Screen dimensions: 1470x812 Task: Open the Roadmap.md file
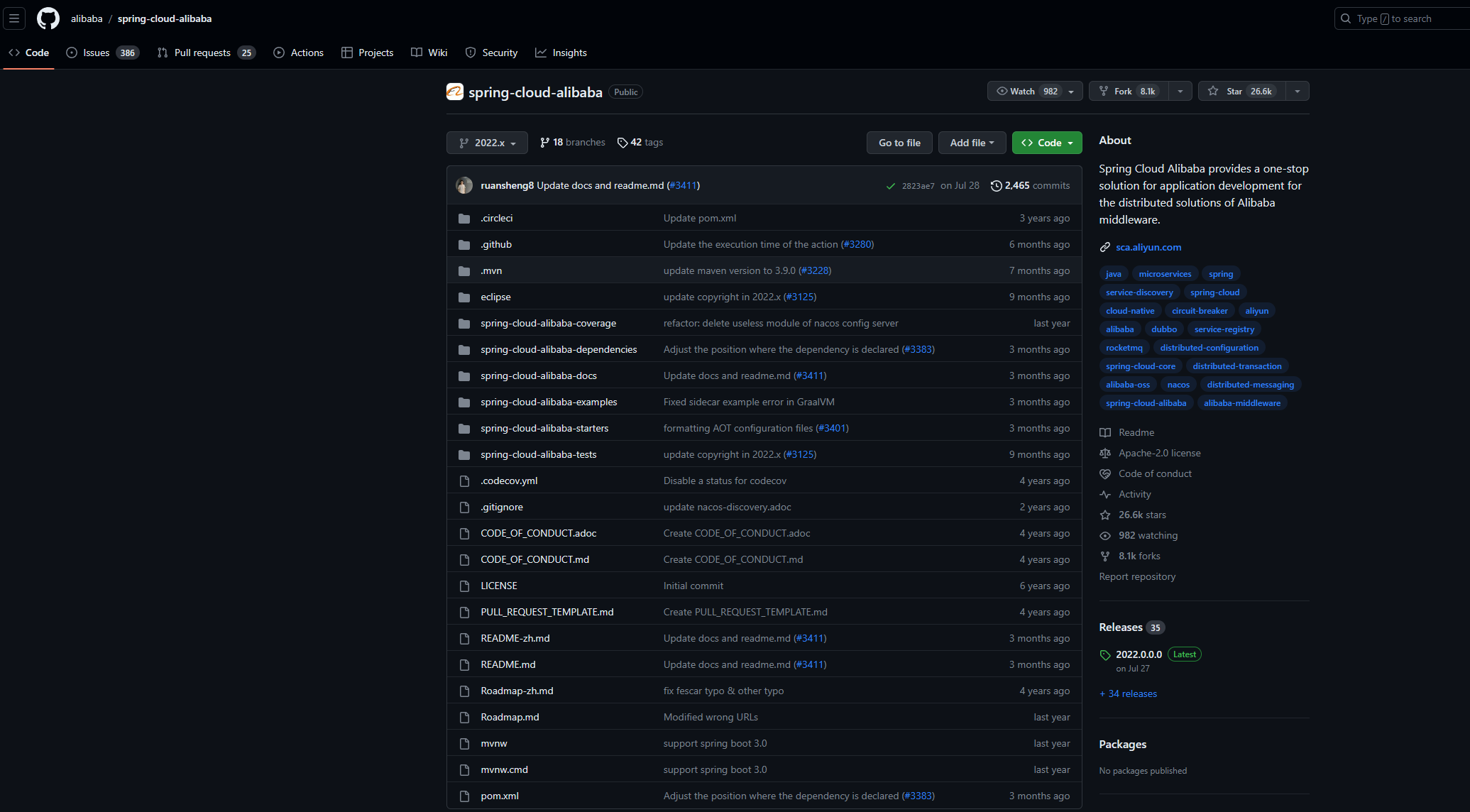click(510, 717)
